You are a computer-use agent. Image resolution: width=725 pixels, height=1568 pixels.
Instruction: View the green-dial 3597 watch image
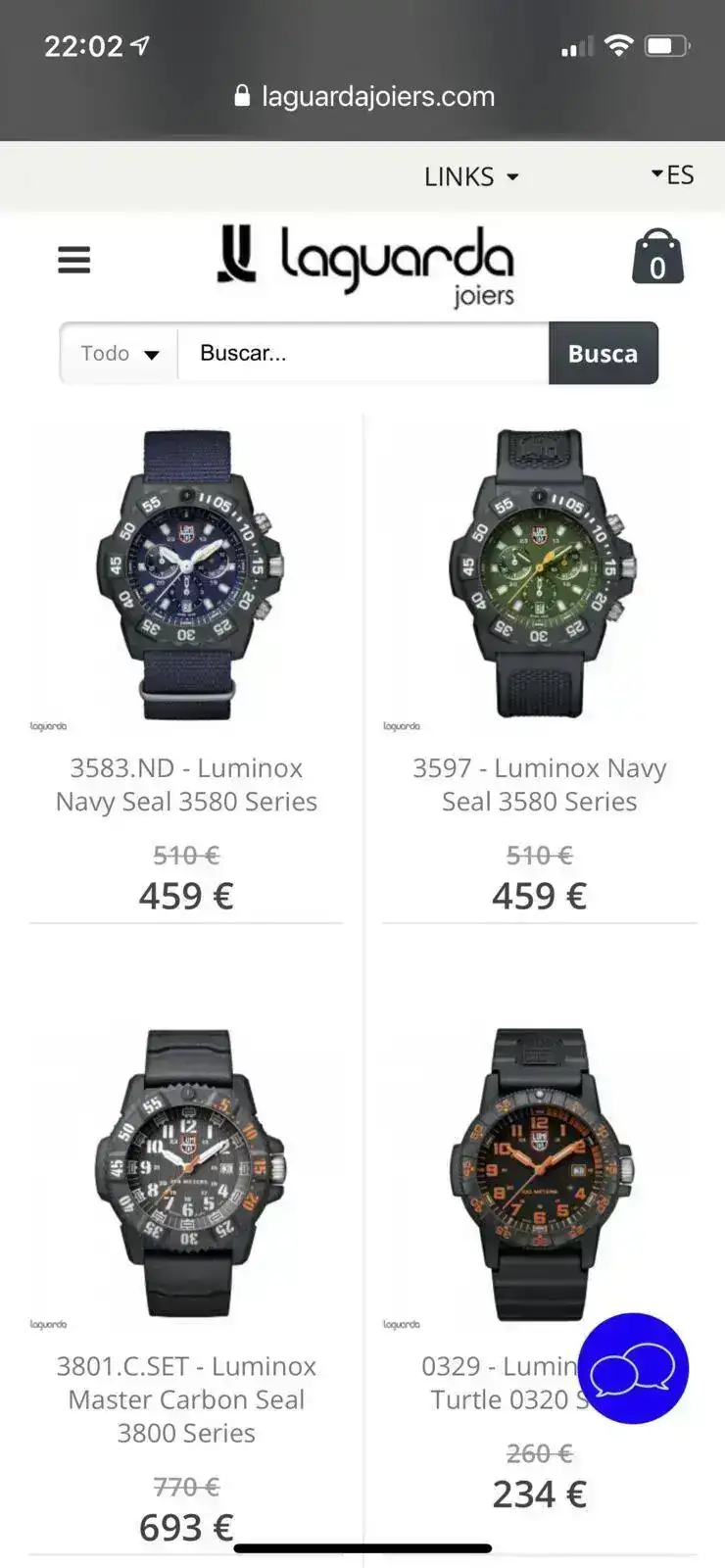(x=540, y=574)
